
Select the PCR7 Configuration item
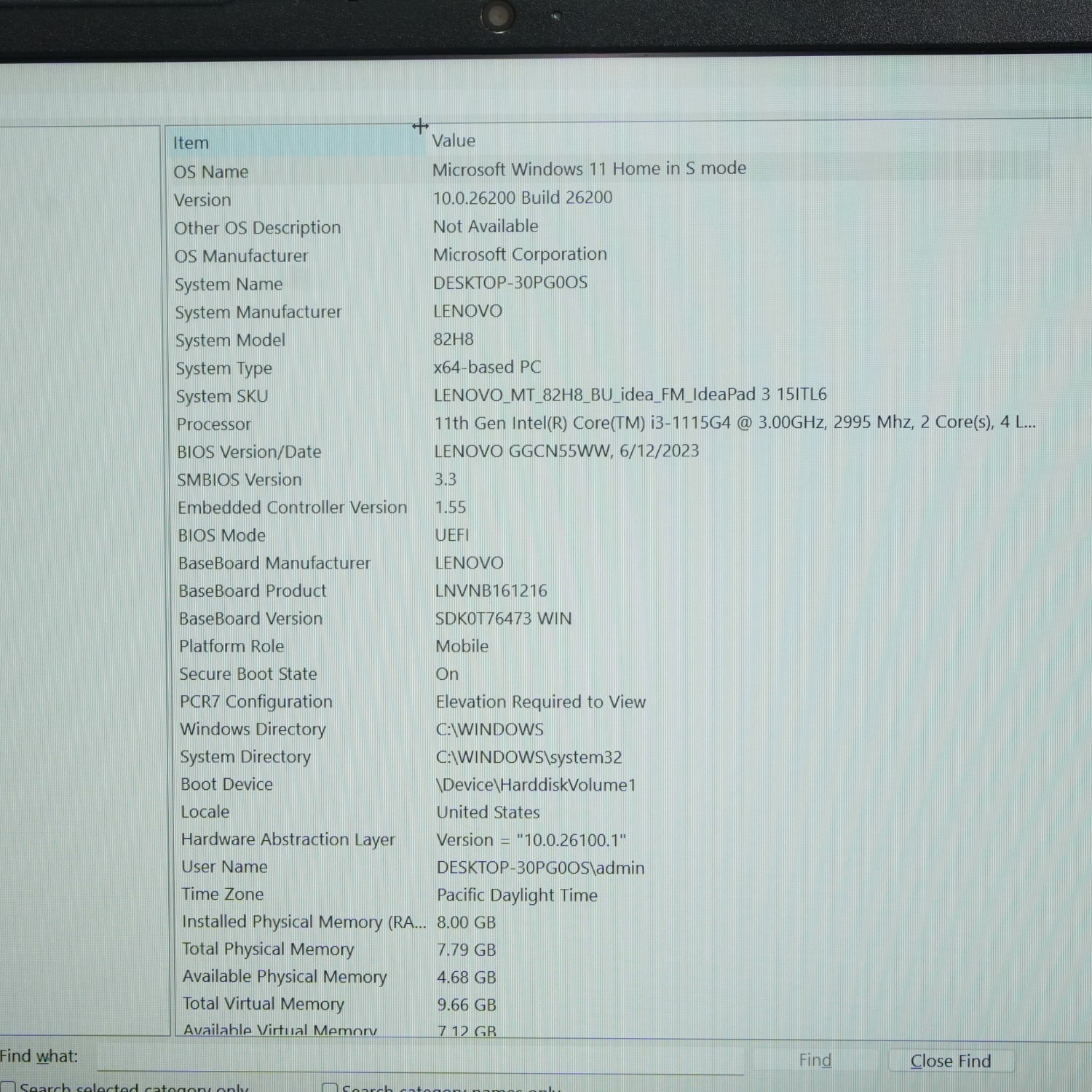256,702
